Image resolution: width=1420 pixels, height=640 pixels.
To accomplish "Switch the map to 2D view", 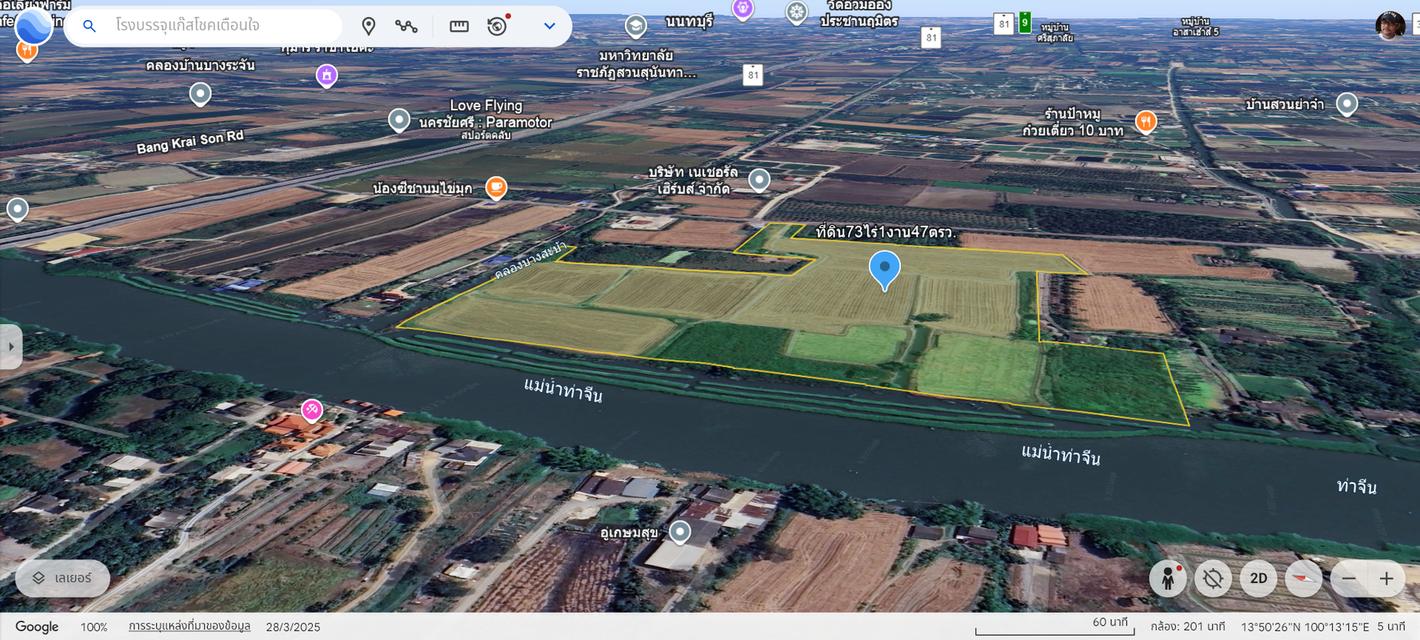I will (x=1259, y=578).
